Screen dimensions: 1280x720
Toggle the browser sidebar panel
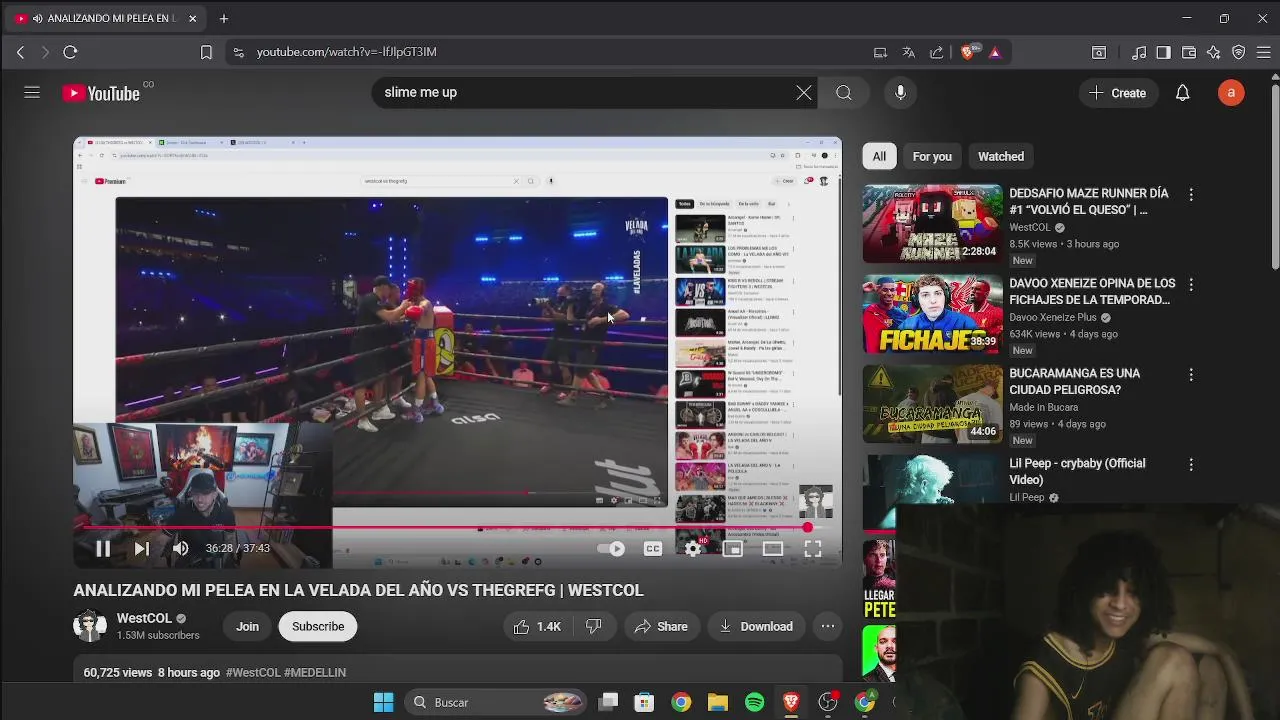click(1163, 52)
